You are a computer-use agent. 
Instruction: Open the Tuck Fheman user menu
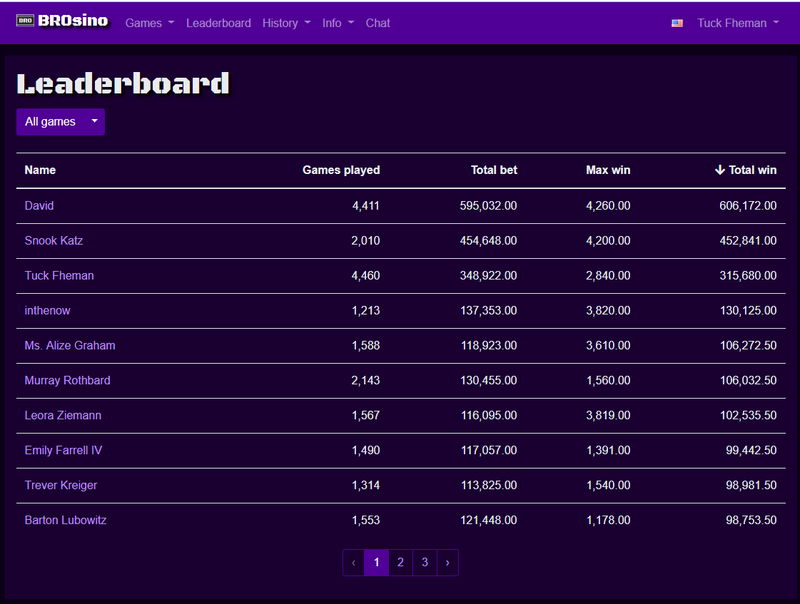click(x=738, y=23)
